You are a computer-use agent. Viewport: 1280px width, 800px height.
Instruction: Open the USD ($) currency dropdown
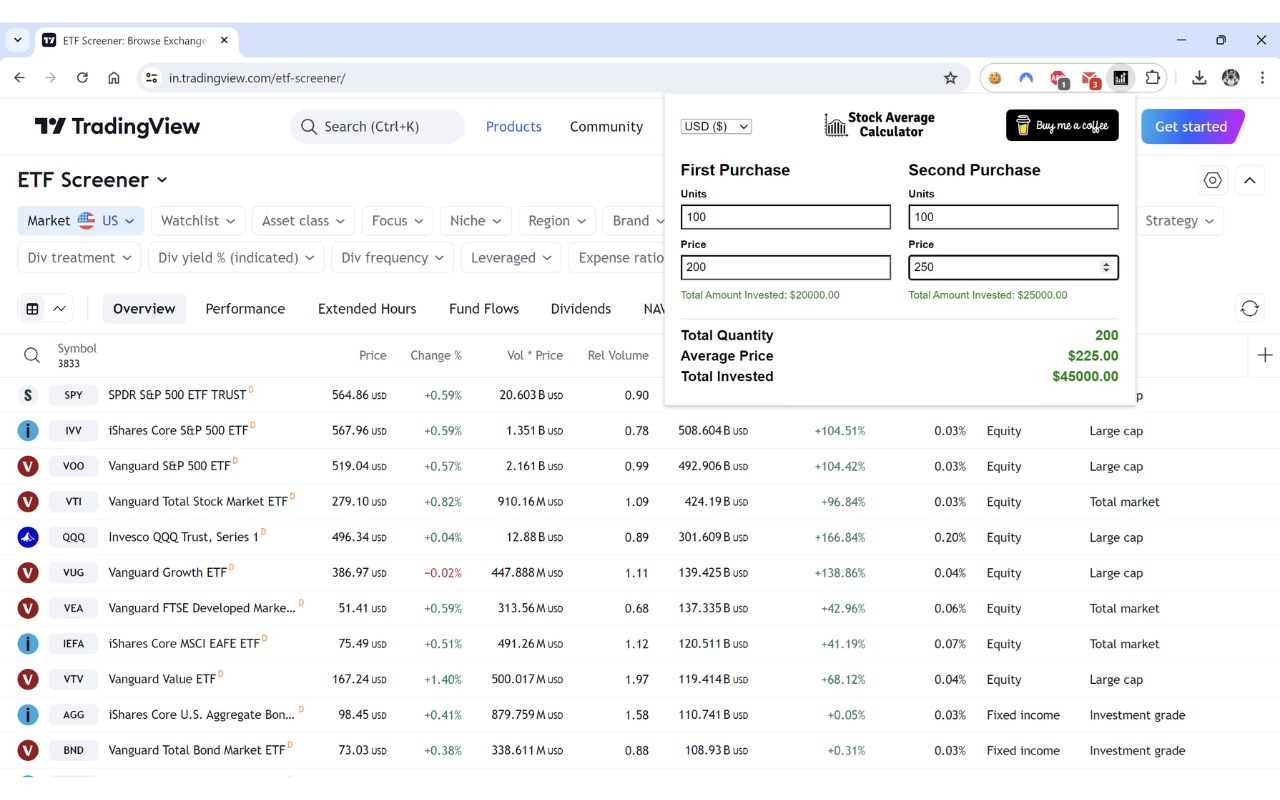pyautogui.click(x=716, y=126)
